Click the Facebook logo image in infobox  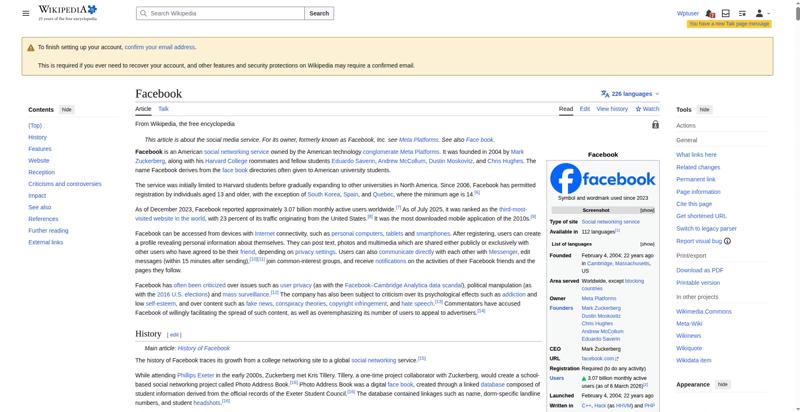click(x=603, y=178)
